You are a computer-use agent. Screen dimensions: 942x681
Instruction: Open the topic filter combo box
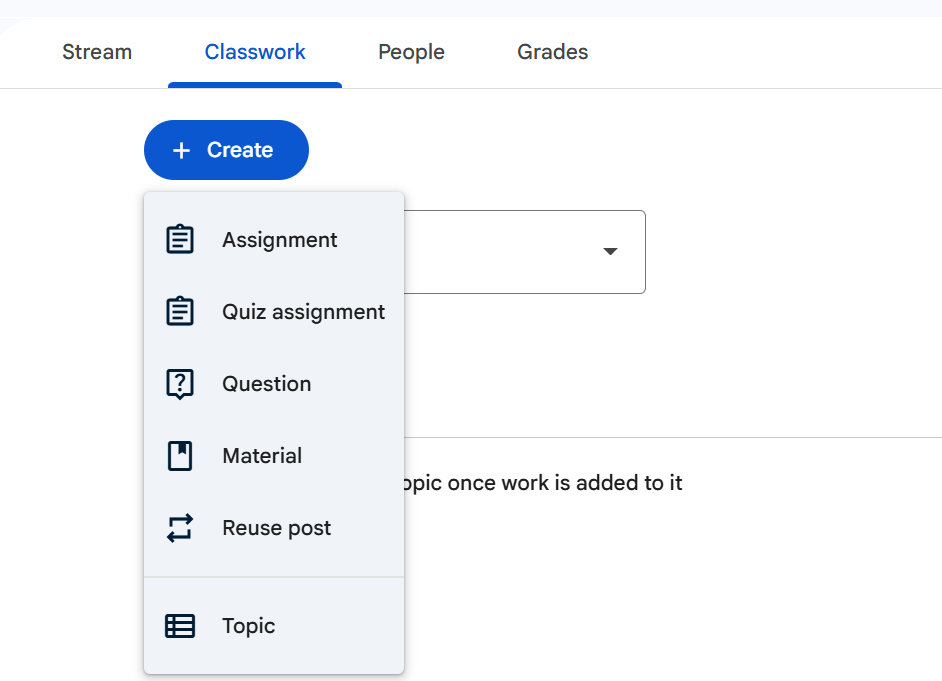click(x=520, y=251)
